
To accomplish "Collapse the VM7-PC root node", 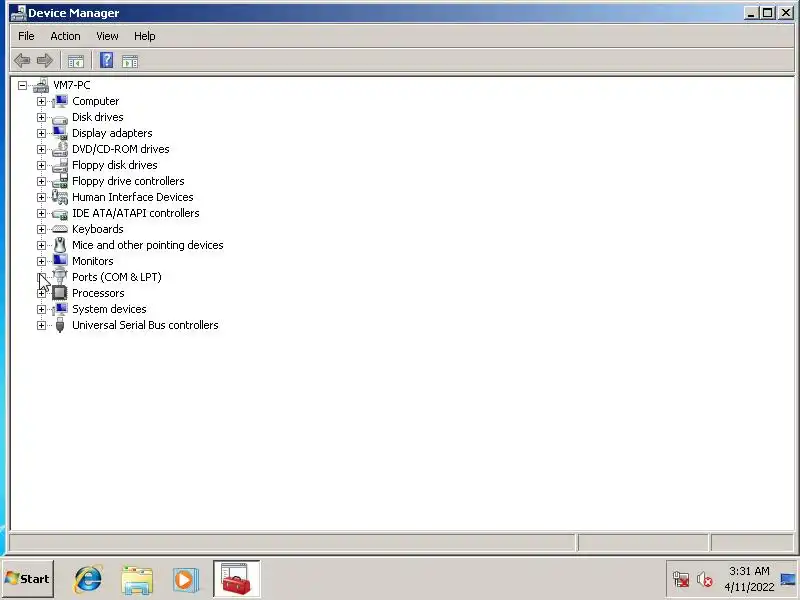I will click(x=22, y=86).
